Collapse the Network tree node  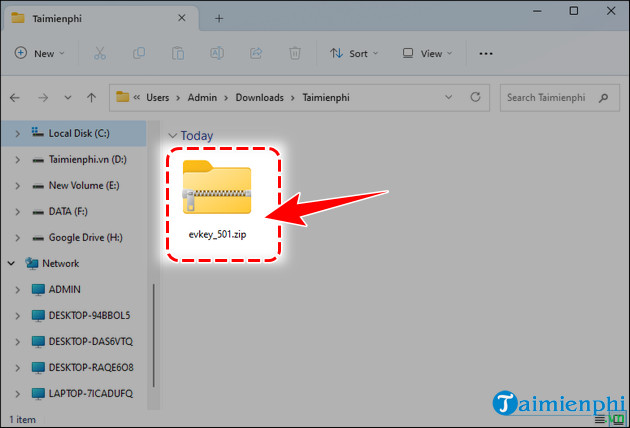[12, 264]
